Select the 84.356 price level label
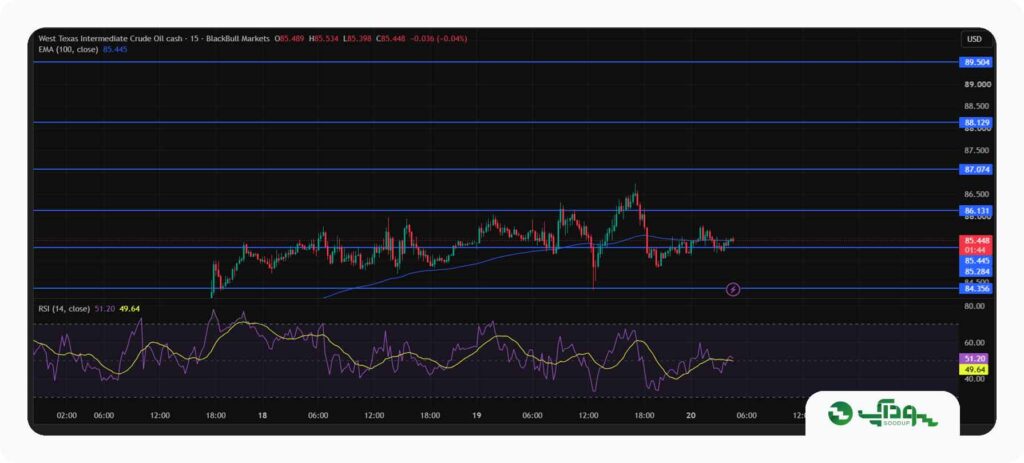The height and width of the screenshot is (463, 1024). [x=976, y=289]
